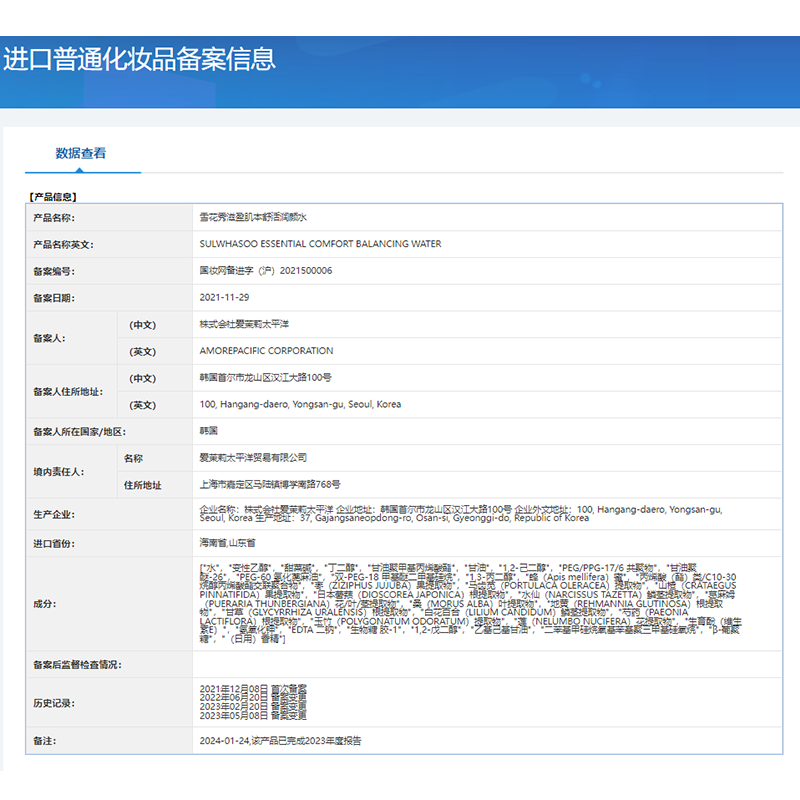
Task: Click the (中文) row label under 备案人
Action: tap(142, 324)
